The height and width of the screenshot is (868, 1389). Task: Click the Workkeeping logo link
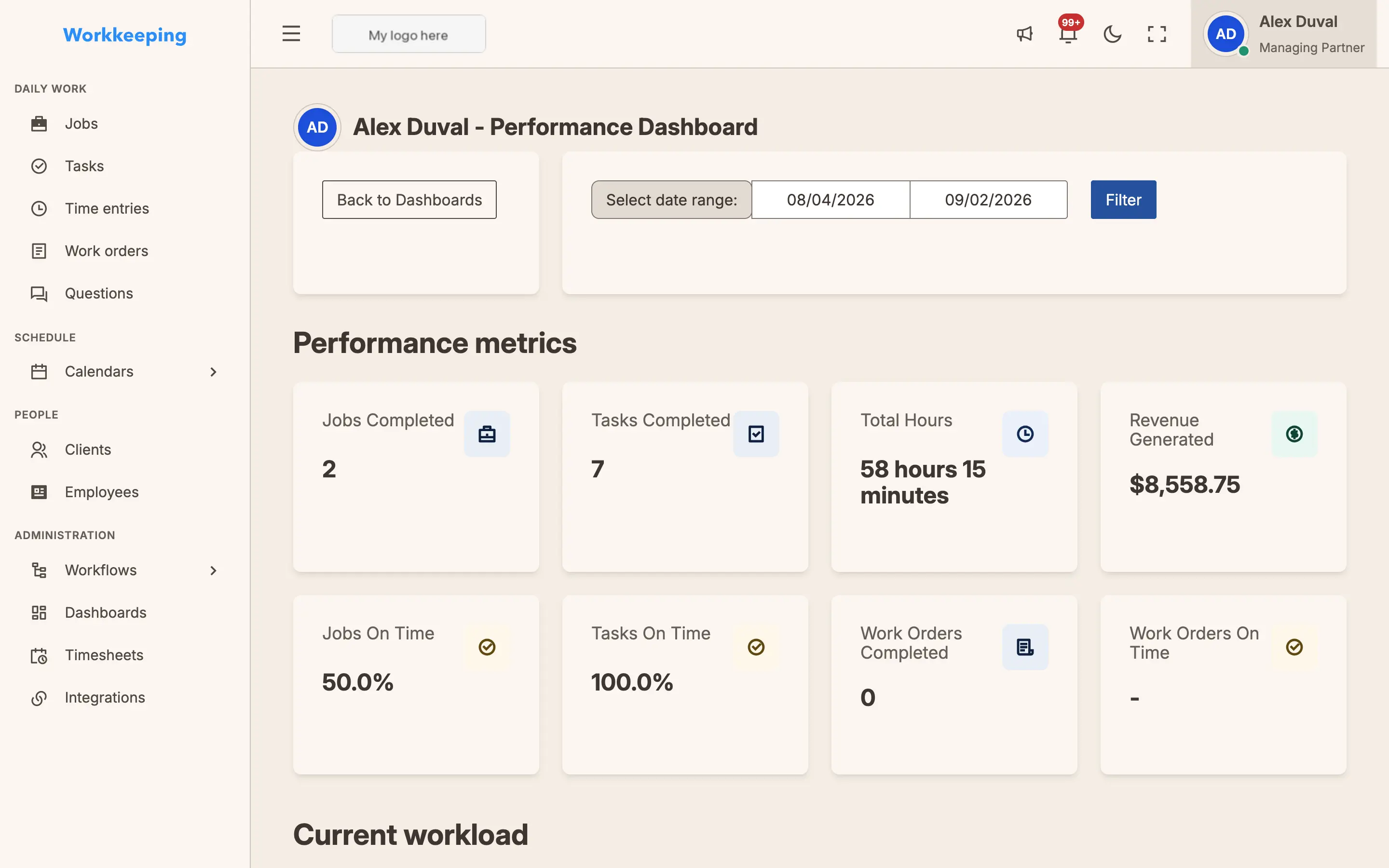point(124,35)
